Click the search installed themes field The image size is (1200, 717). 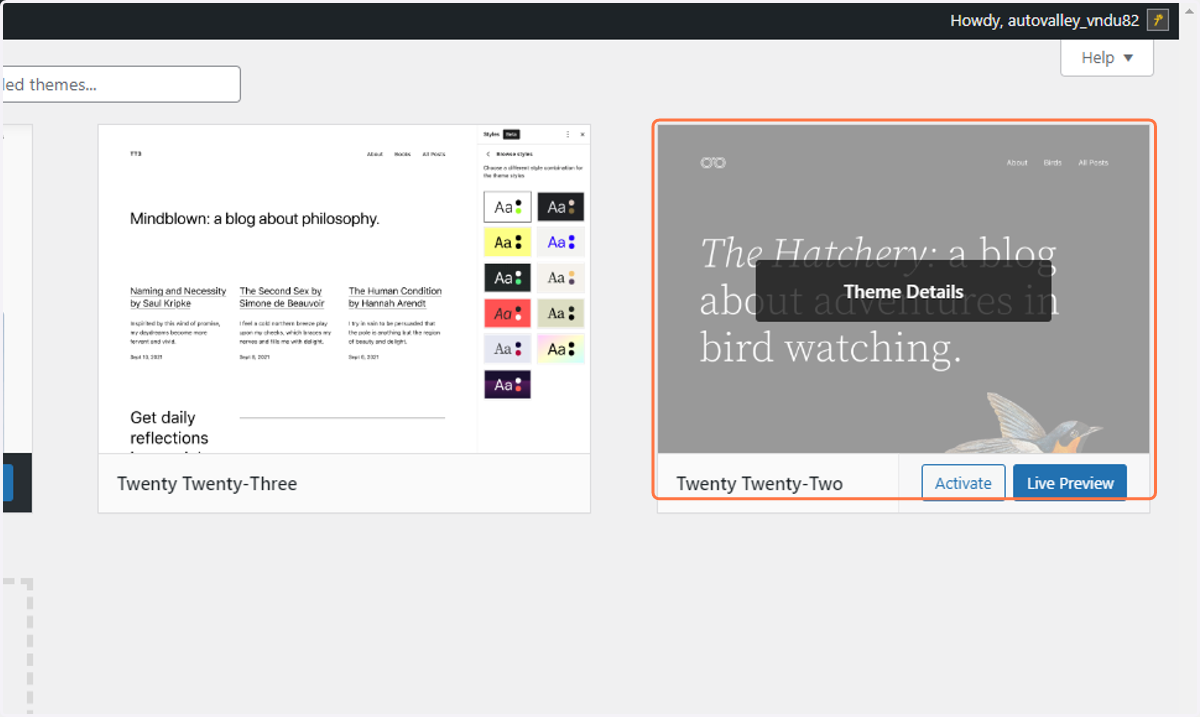point(120,84)
